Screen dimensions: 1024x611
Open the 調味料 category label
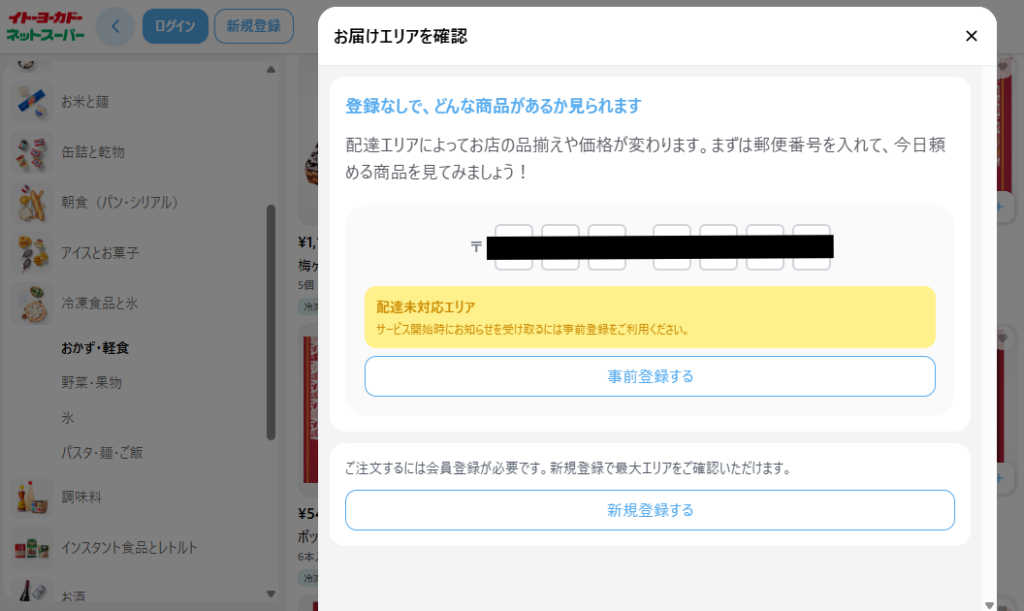81,497
